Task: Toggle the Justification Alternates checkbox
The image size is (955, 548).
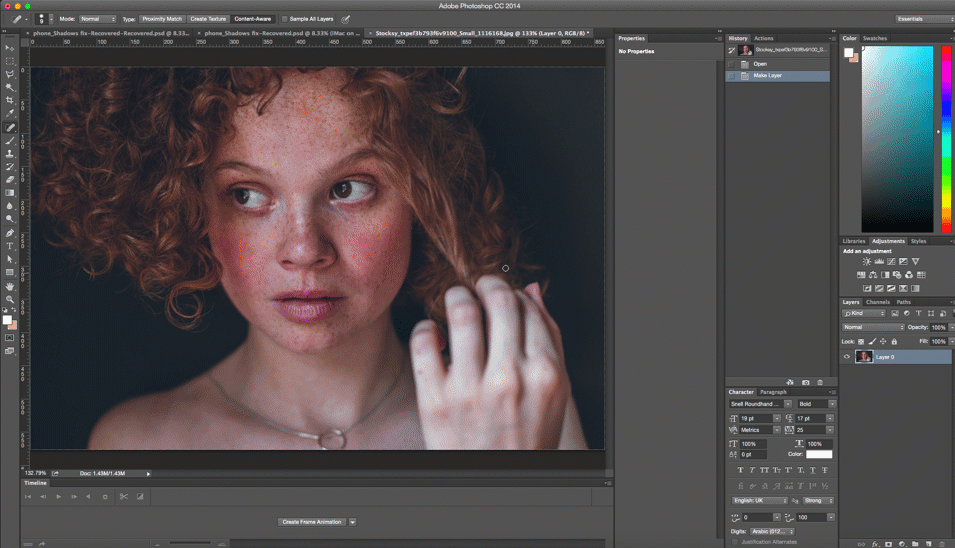Action: coord(735,541)
